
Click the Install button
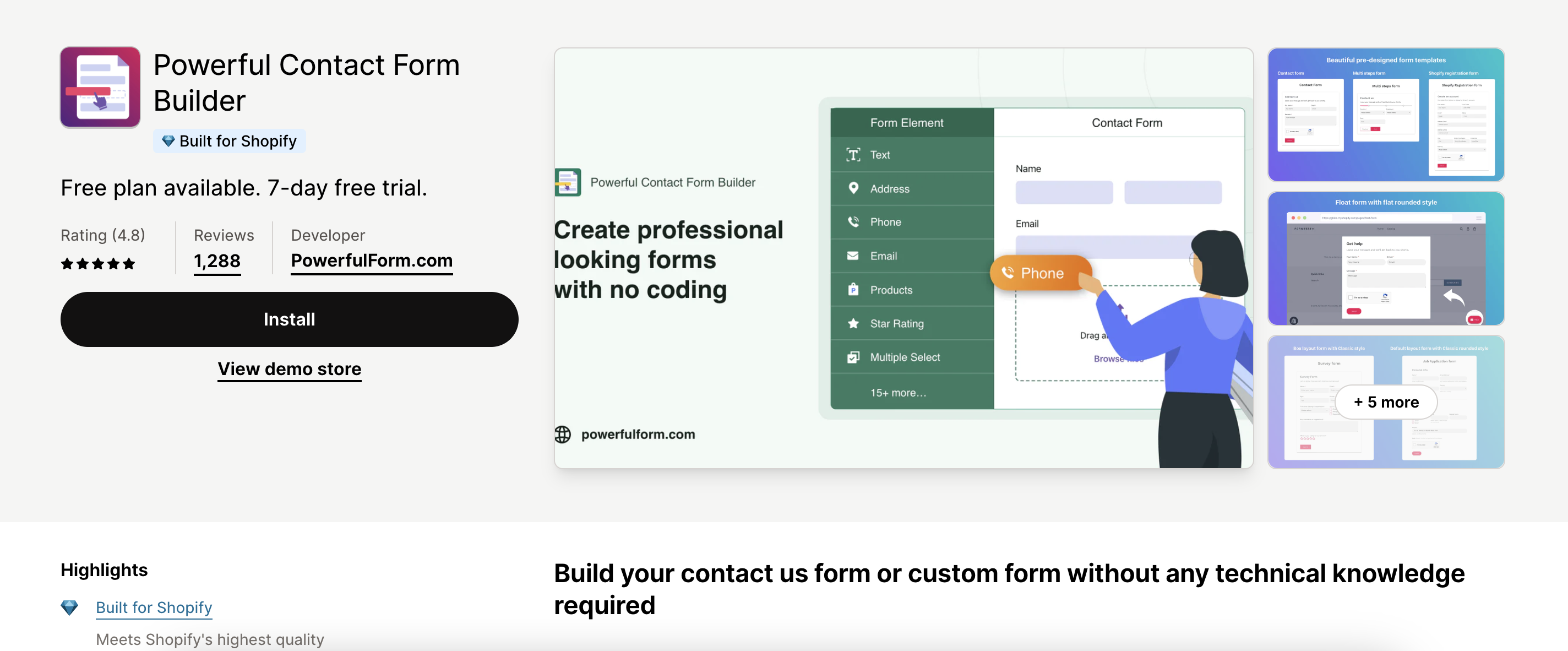[289, 319]
